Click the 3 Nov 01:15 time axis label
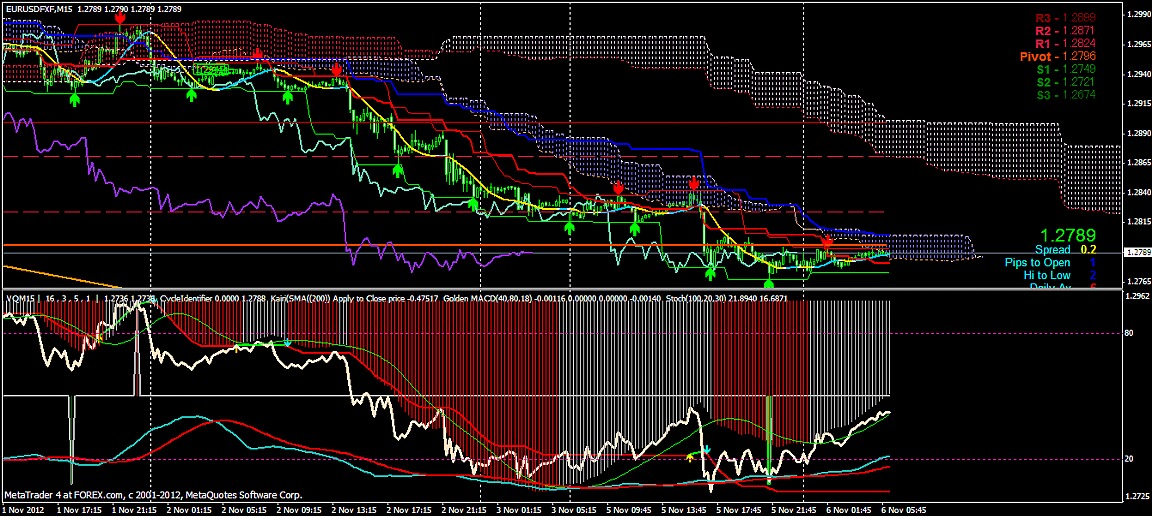Viewport: 1152px width, 516px height. [519, 509]
